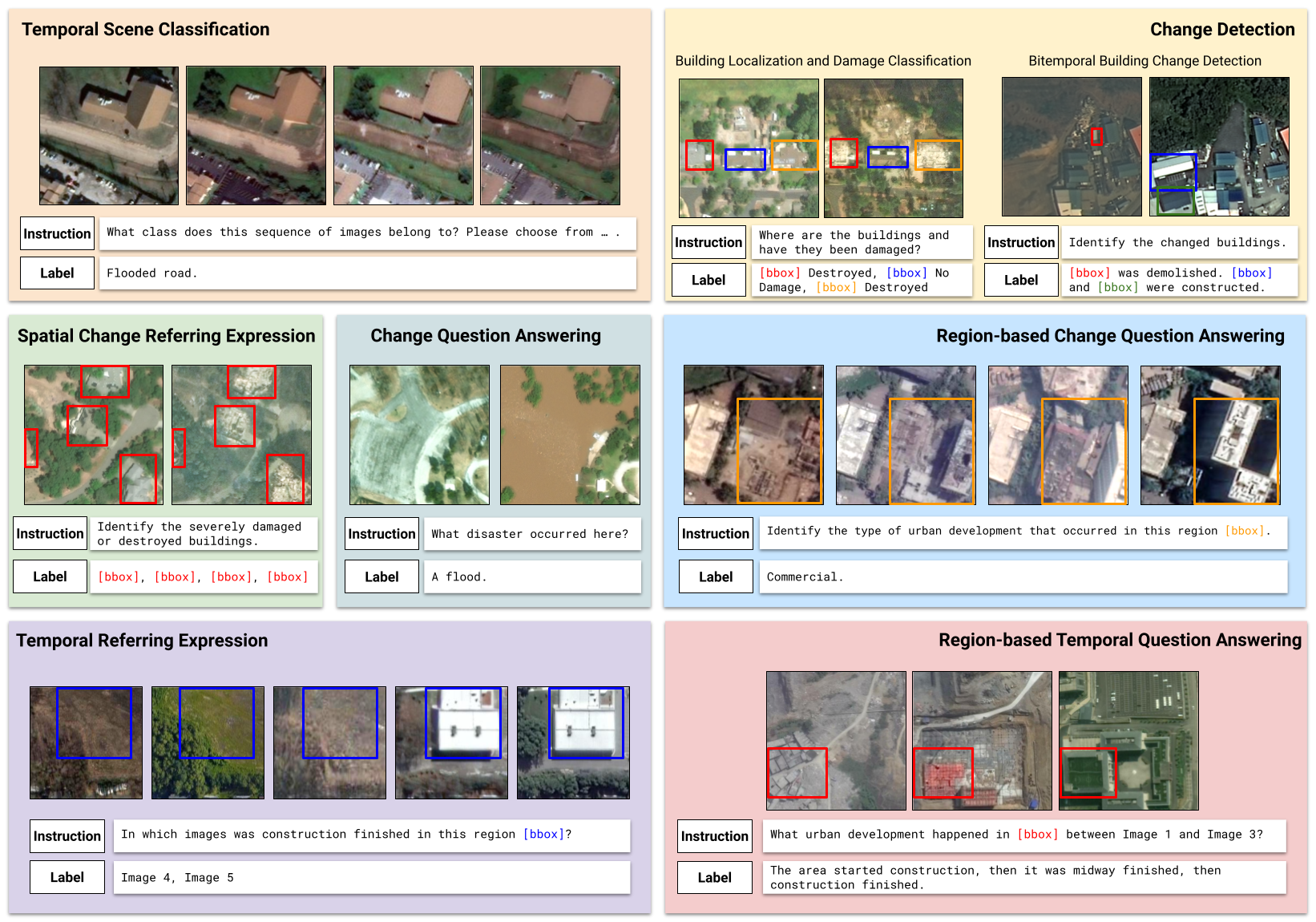
Task: Click 'Bitemporal Building Change Detection' subtitle
Action: (1144, 61)
